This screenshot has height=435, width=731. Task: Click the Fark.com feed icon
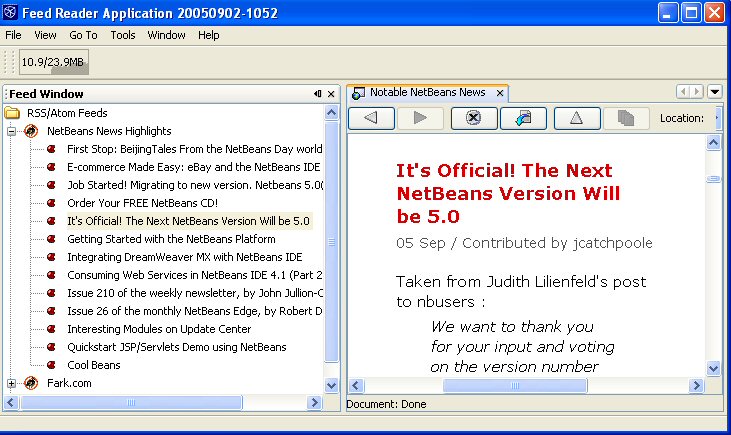[x=31, y=383]
